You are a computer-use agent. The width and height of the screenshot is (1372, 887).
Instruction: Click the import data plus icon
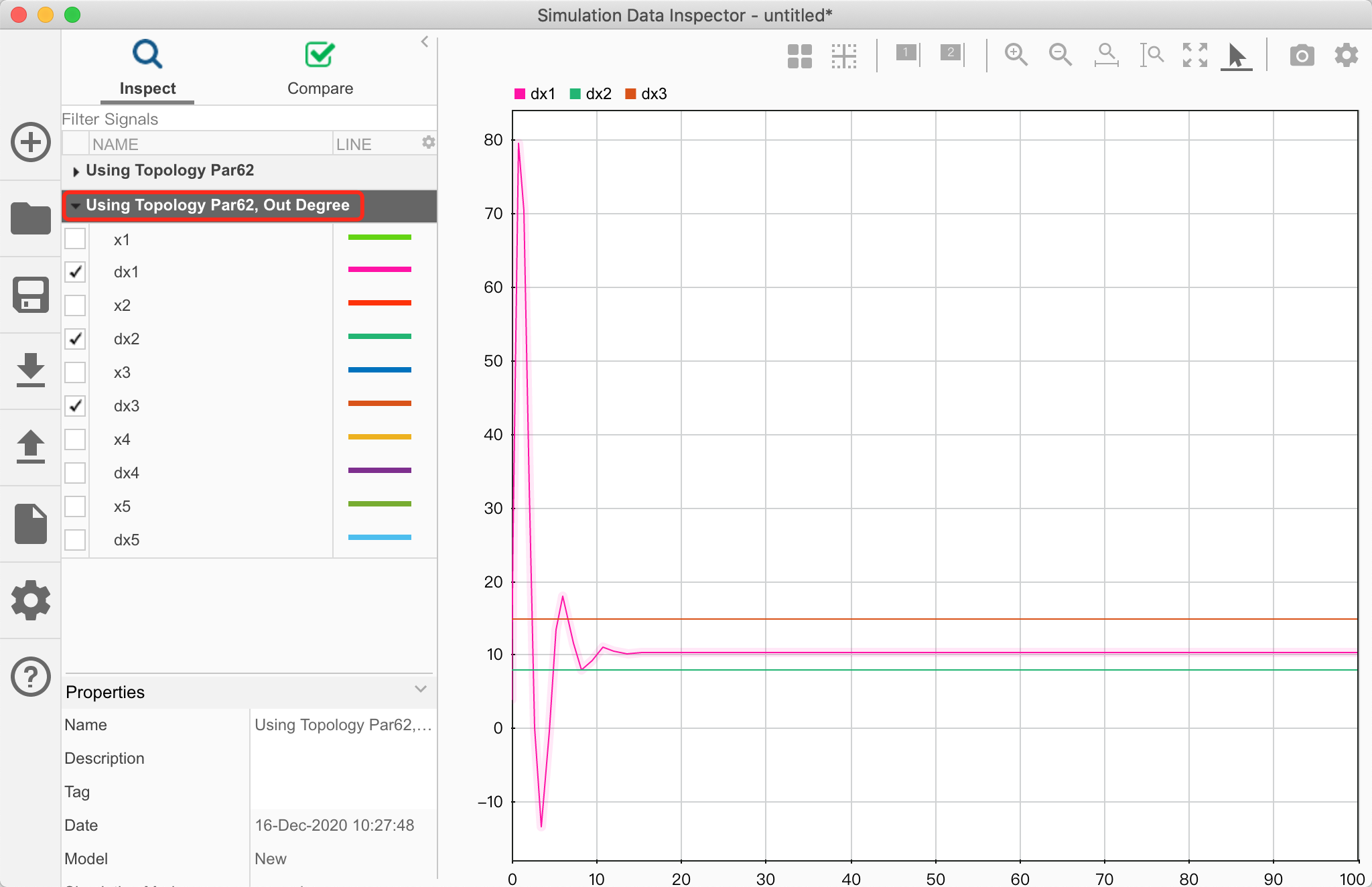(x=31, y=142)
